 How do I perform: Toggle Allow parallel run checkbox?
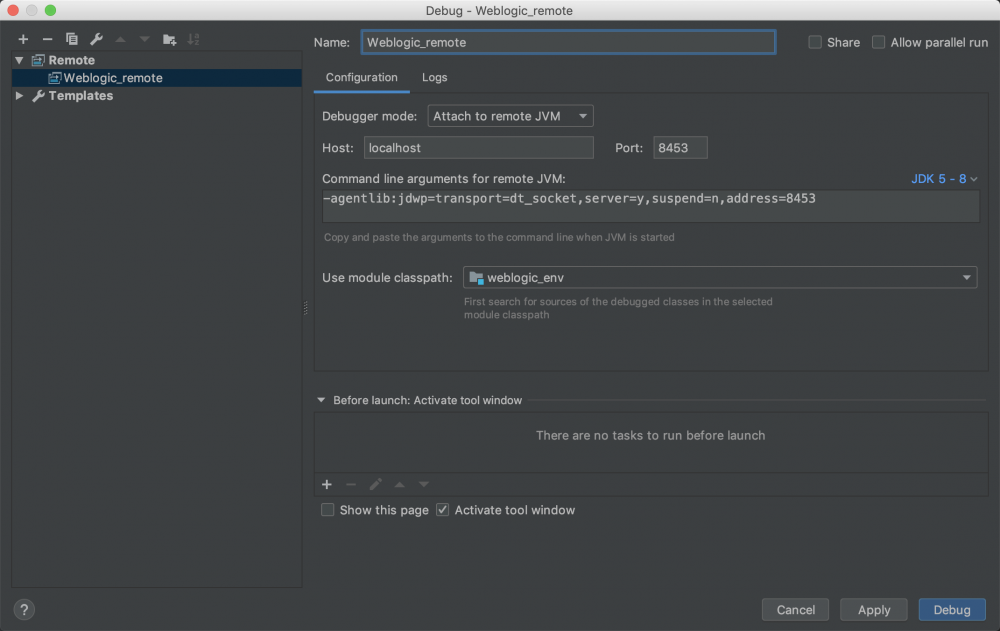879,42
